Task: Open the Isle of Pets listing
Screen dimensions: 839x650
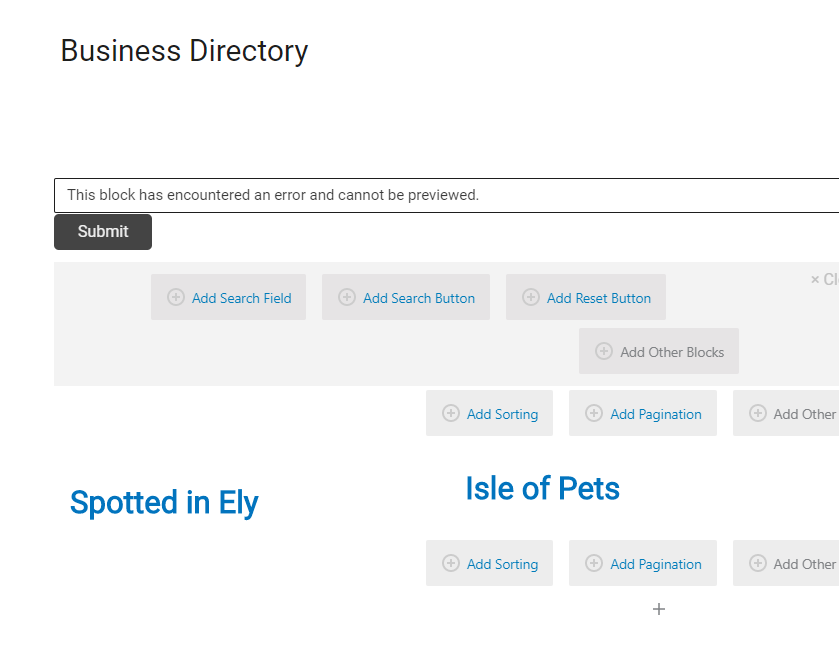Action: coord(542,488)
